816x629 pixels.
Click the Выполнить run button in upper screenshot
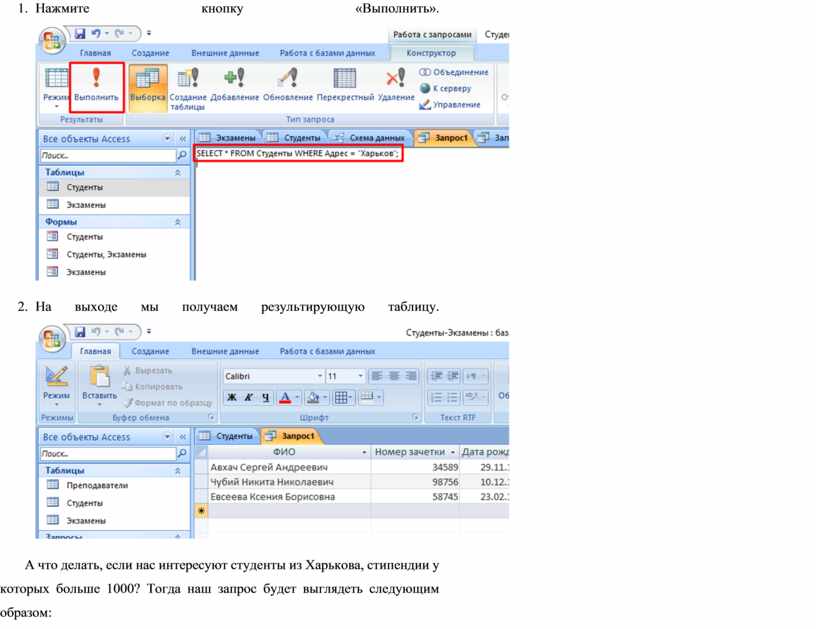pos(96,86)
